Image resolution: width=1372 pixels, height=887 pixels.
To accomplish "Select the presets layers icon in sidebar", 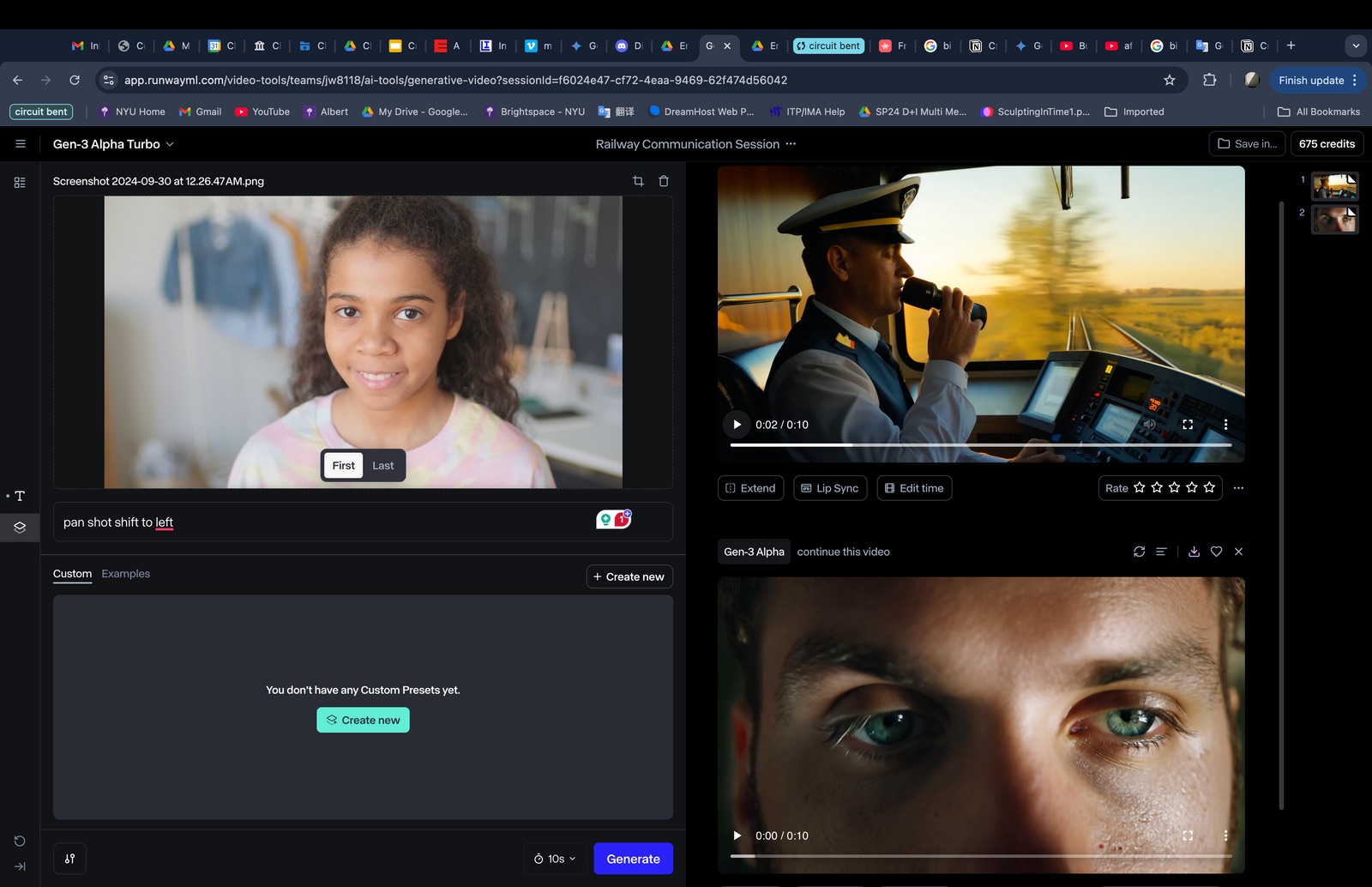I will pyautogui.click(x=20, y=527).
